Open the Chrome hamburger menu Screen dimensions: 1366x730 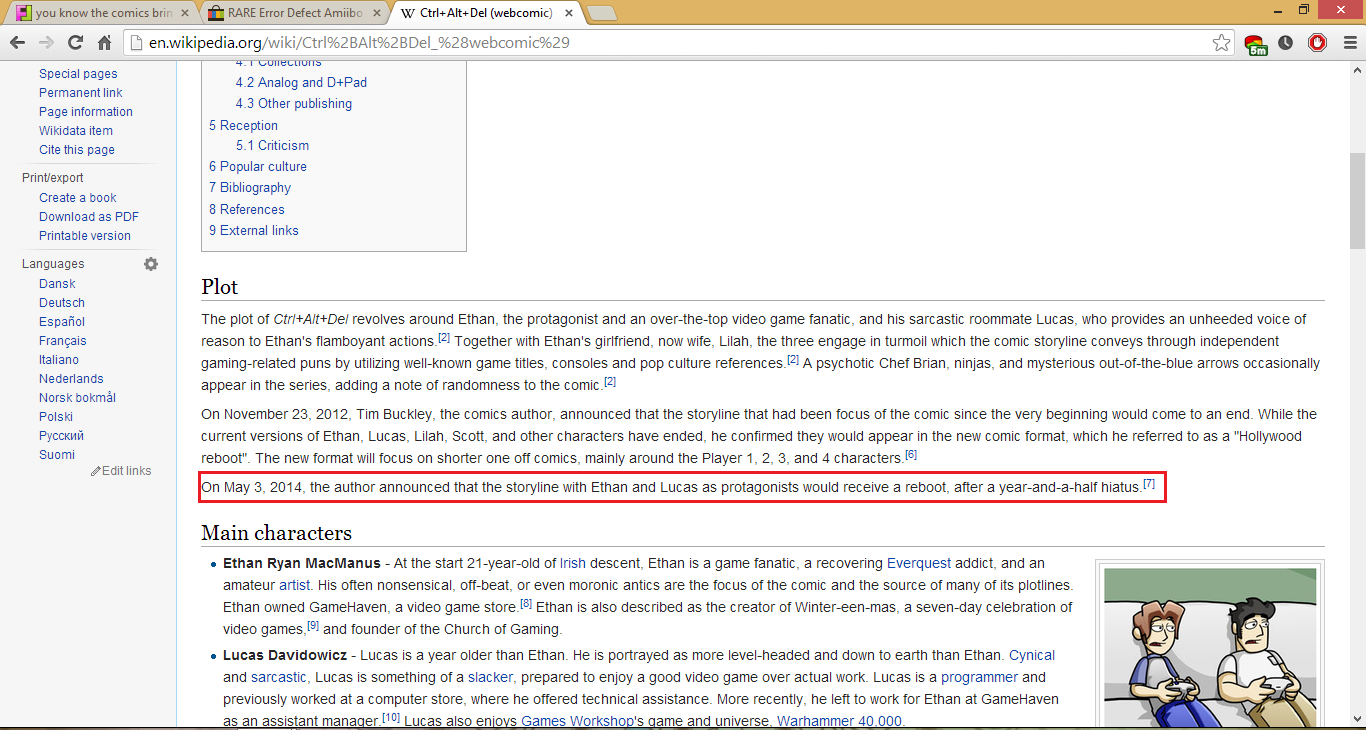pos(1346,43)
